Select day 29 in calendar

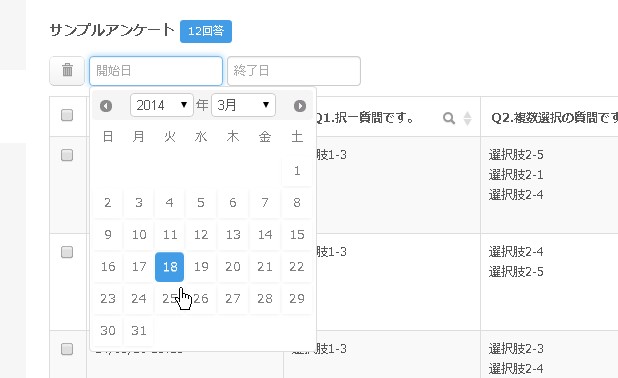(x=297, y=299)
